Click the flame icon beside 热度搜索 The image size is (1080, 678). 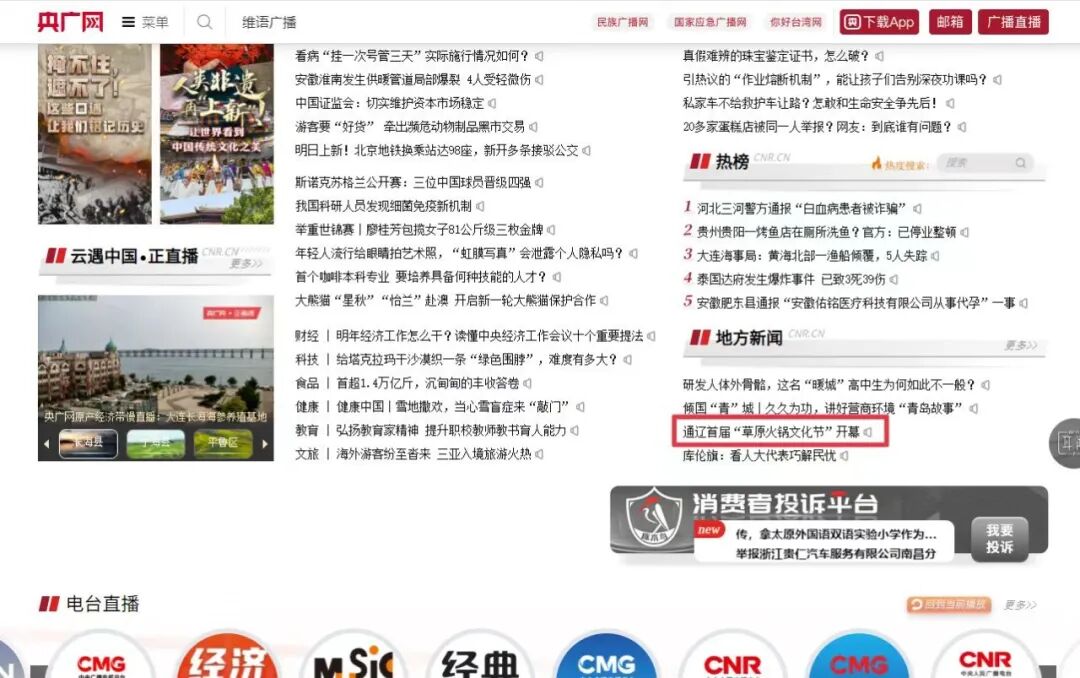(879, 162)
